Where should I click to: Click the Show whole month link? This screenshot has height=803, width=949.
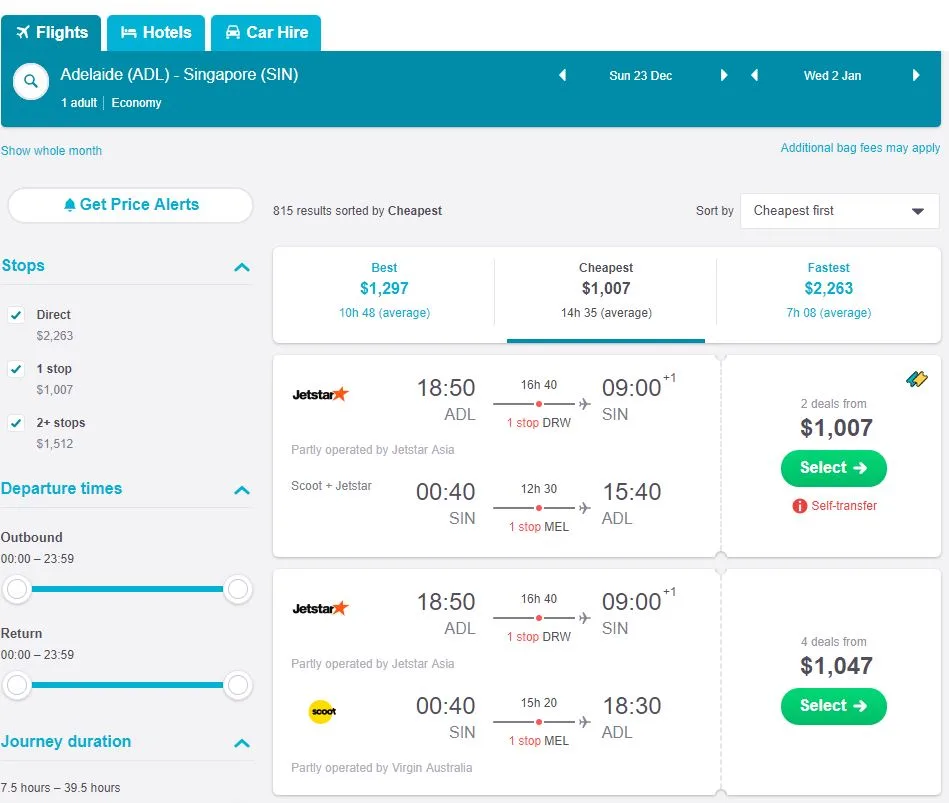51,151
